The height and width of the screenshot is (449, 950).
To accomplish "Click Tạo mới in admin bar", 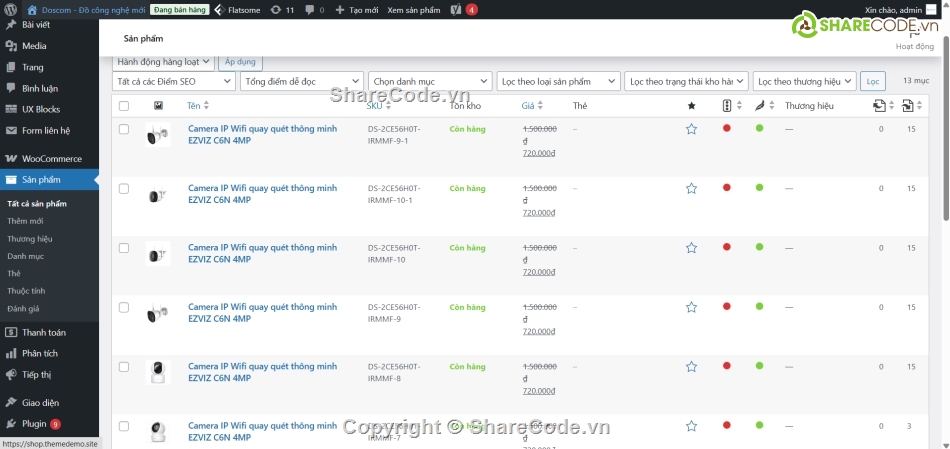I will (x=357, y=10).
